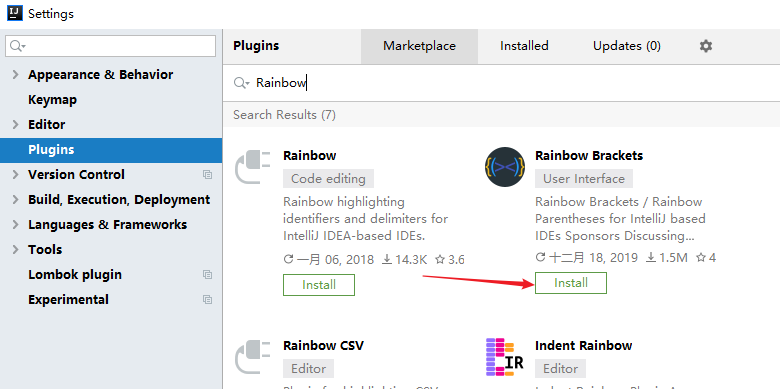780x389 pixels.
Task: Click the Editor tag under Rainbow CSV
Action: coord(308,369)
